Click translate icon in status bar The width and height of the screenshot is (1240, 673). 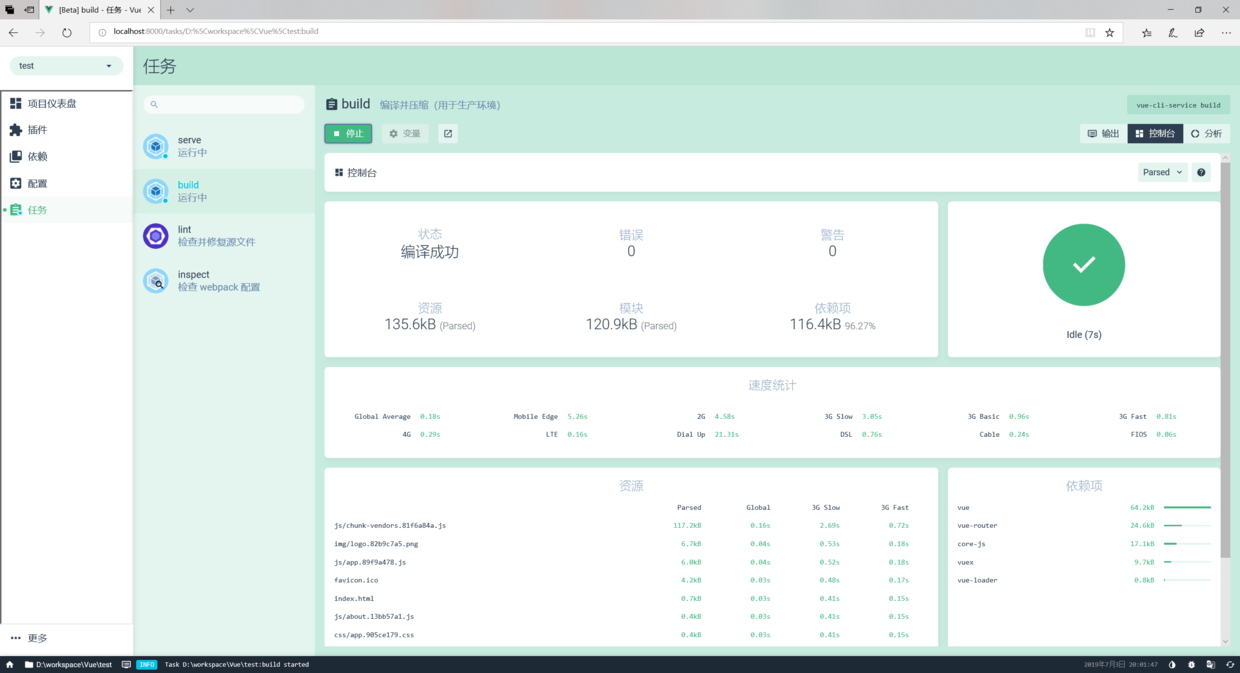1211,664
